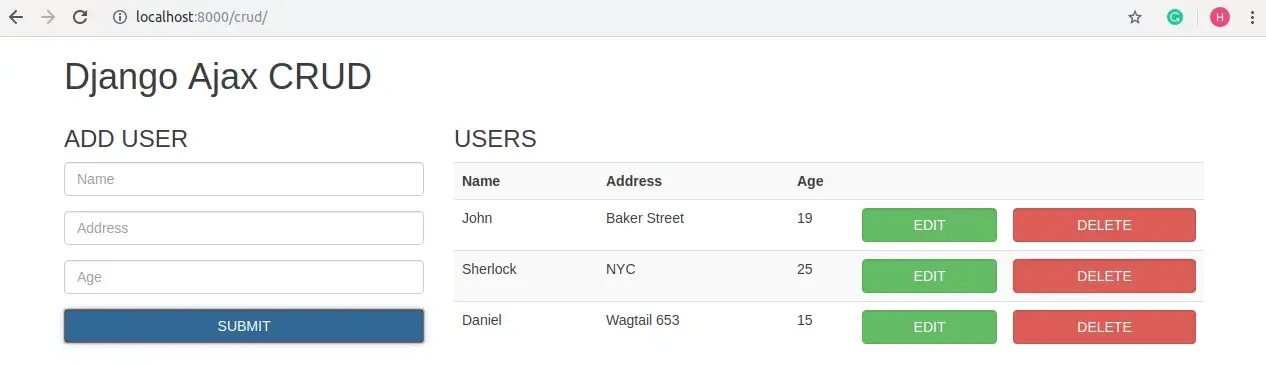This screenshot has width=1266, height=366.
Task: Select the Wagtail 653 address cell
Action: pyautogui.click(x=642, y=320)
